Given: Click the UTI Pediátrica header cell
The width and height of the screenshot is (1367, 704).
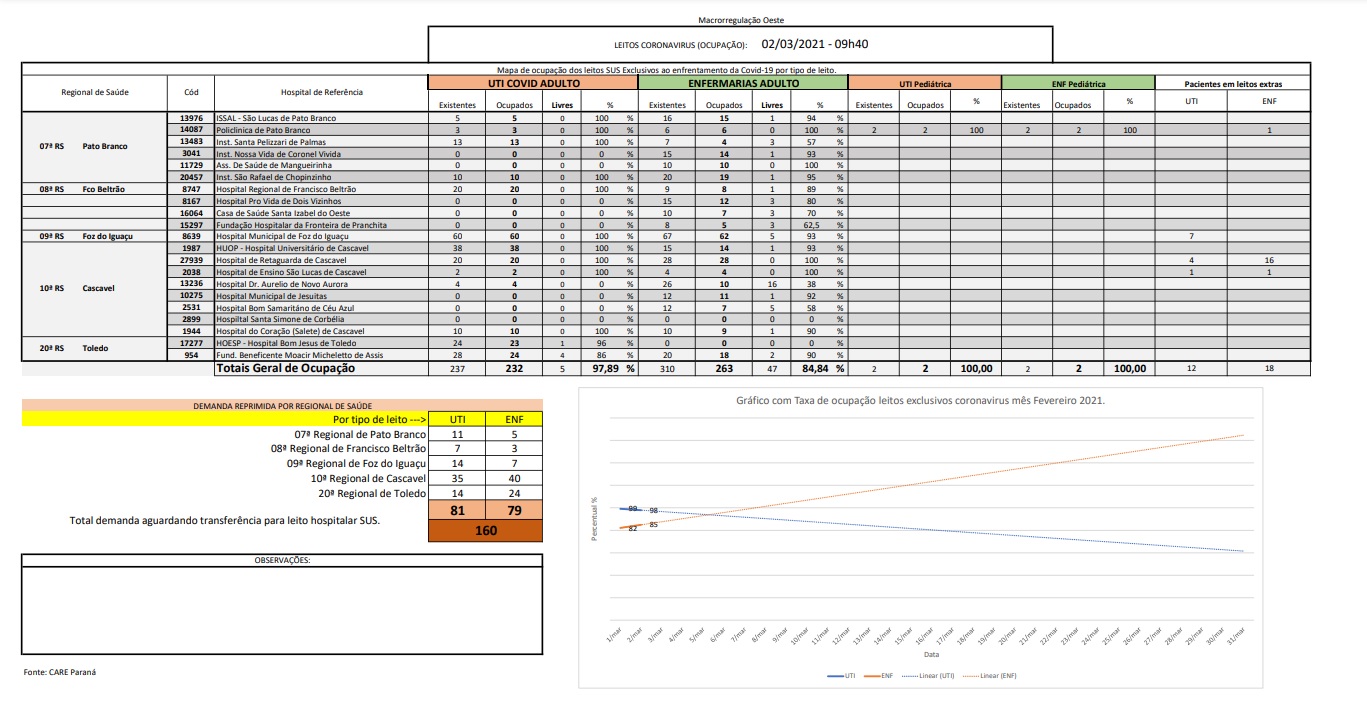Looking at the screenshot, I should coord(925,84).
